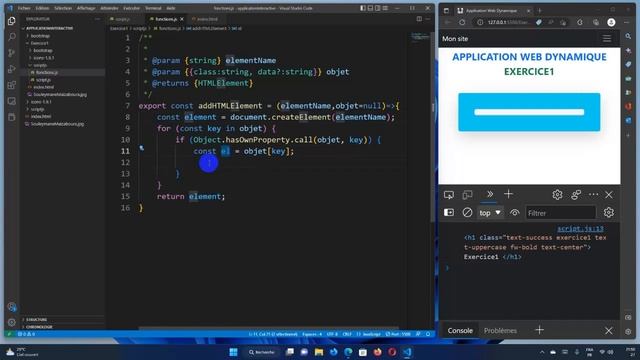Open the Manage gear in VS Code activity bar

pos(11,322)
